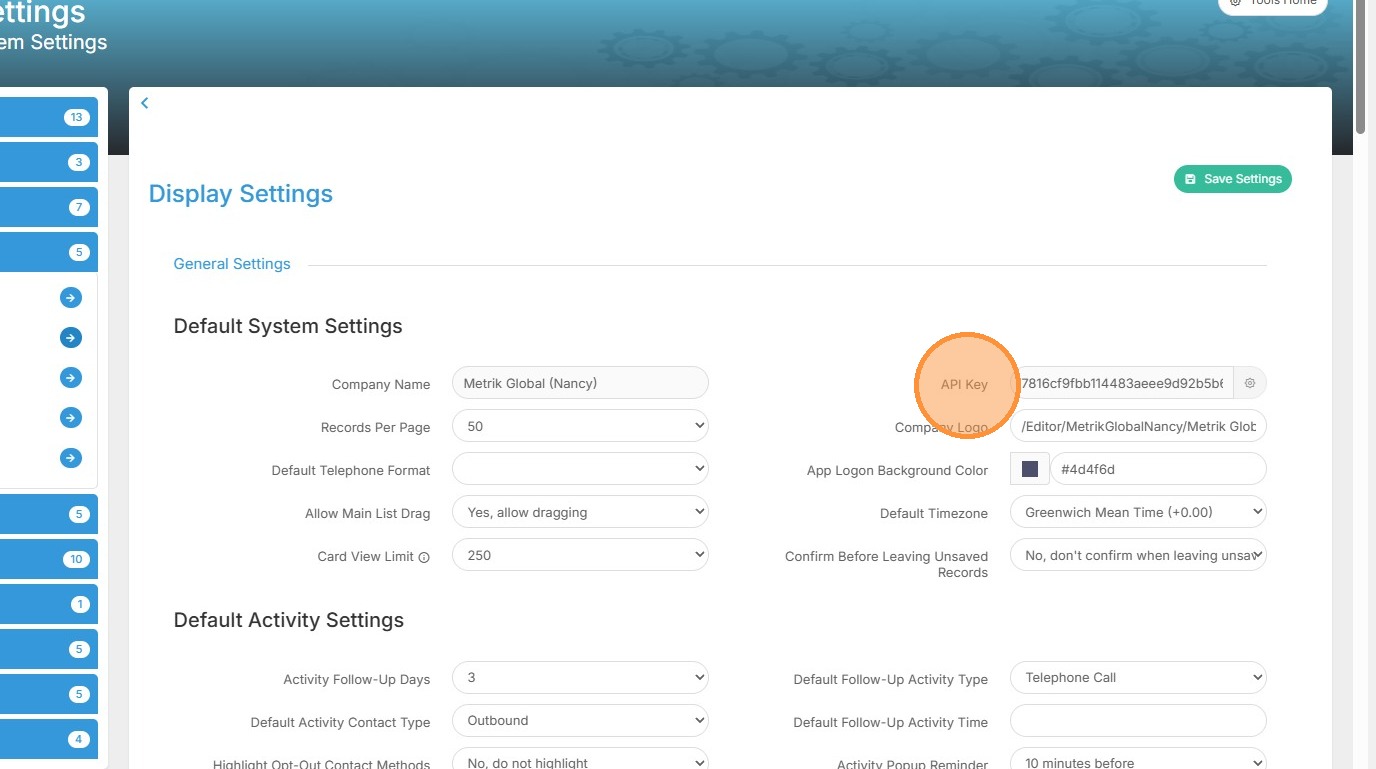
Task: Click the Card View Limit info icon
Action: 424,557
